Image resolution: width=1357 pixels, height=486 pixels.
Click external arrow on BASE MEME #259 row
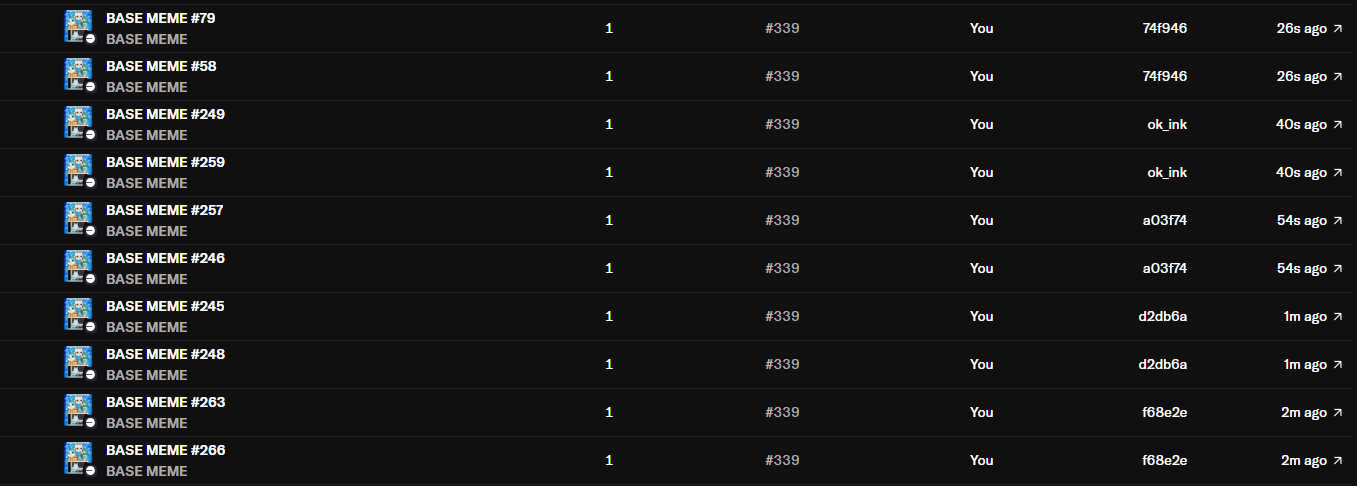[x=1338, y=173]
